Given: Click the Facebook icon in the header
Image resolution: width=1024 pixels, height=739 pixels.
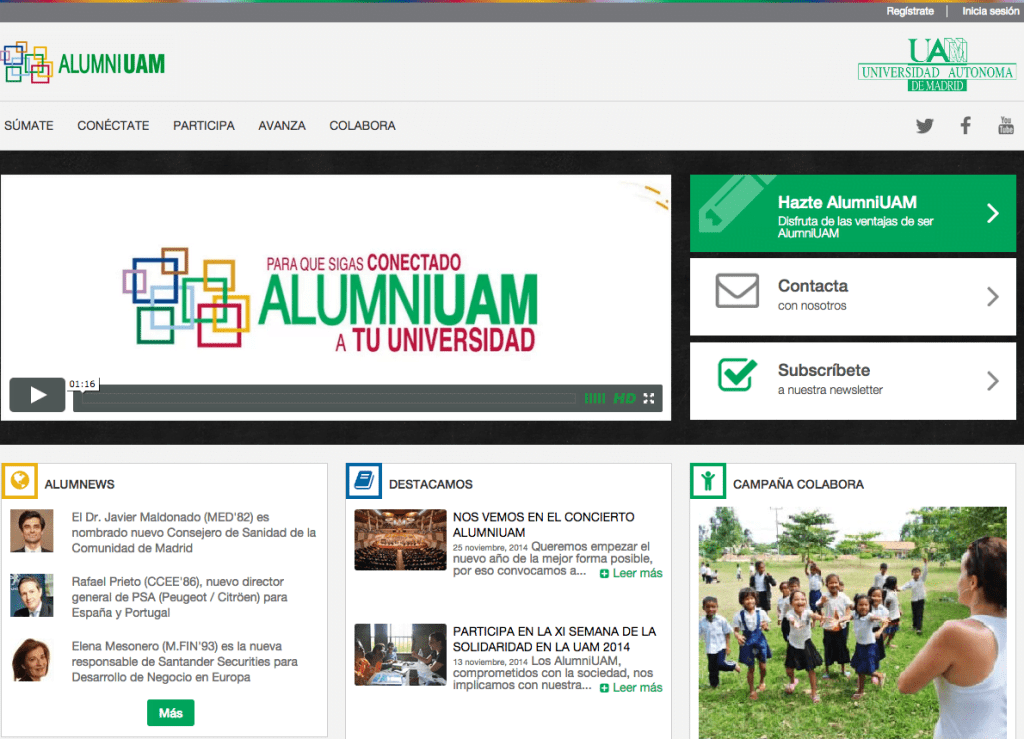Looking at the screenshot, I should (x=964, y=125).
